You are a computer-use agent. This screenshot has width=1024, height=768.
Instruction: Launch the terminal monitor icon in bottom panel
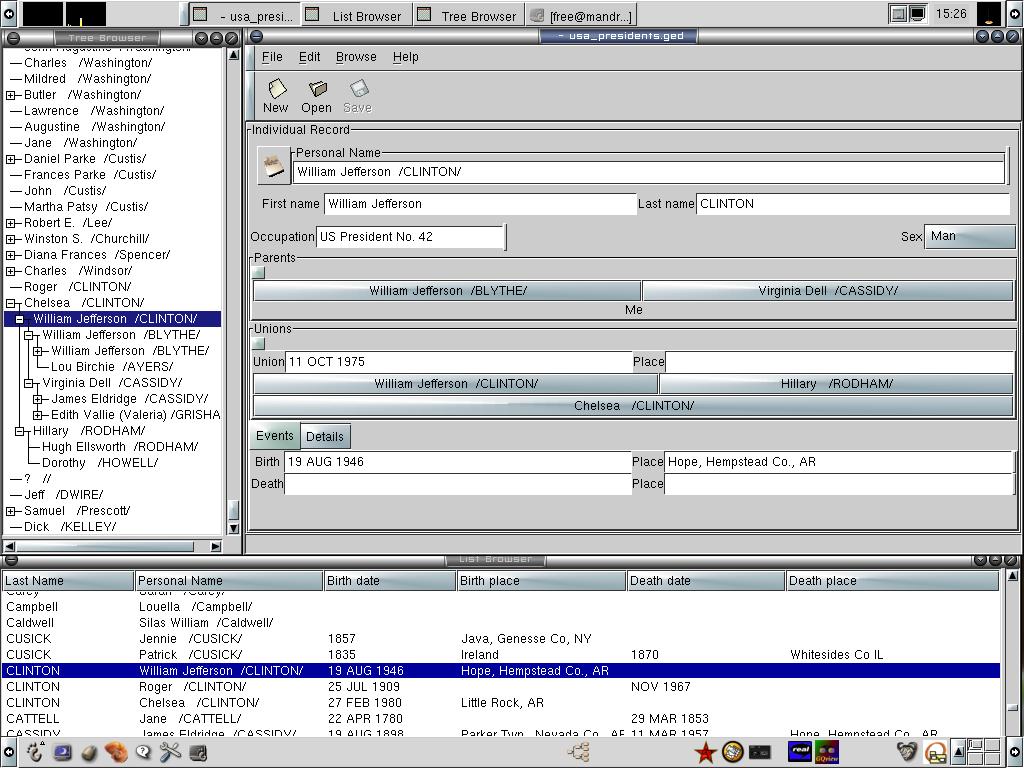(63, 752)
